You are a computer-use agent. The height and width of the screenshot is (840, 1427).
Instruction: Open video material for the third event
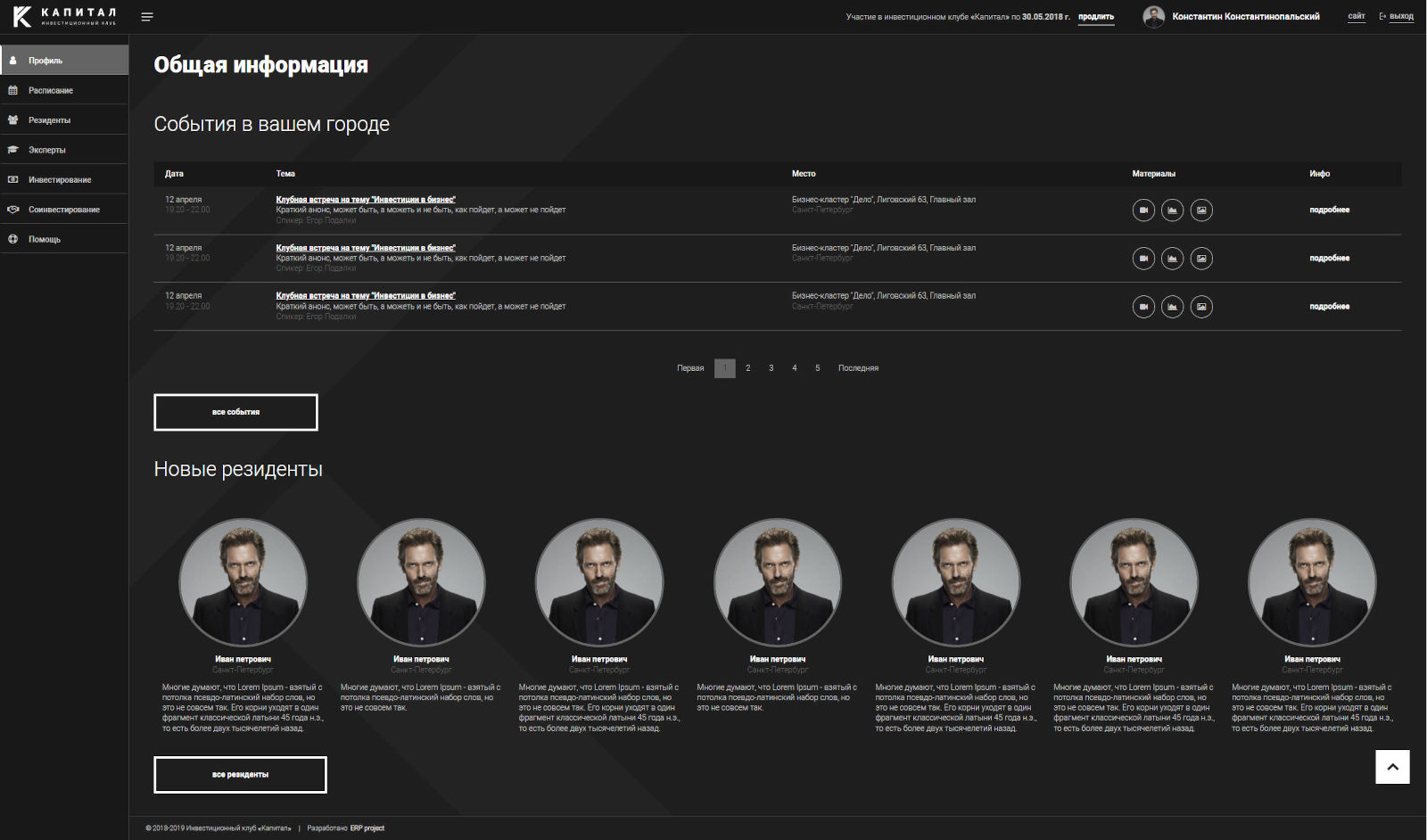[1143, 307]
